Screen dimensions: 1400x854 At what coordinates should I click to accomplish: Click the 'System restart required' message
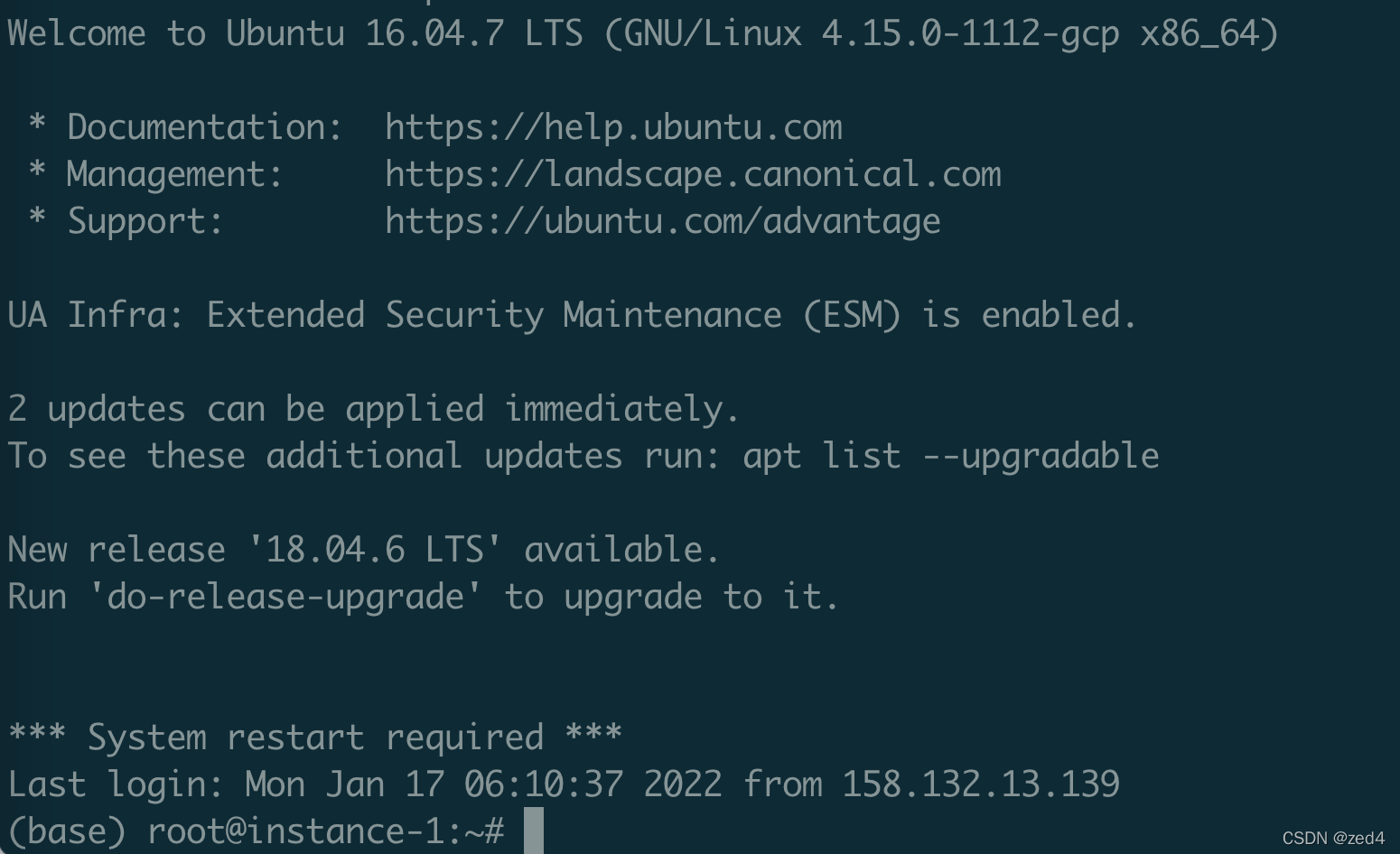(x=315, y=738)
